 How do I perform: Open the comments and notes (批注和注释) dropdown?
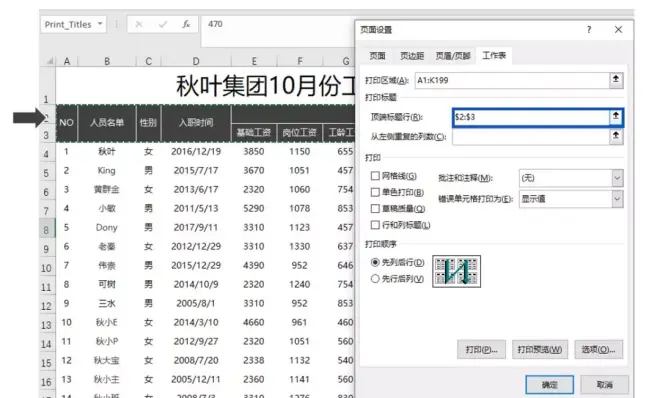617,178
